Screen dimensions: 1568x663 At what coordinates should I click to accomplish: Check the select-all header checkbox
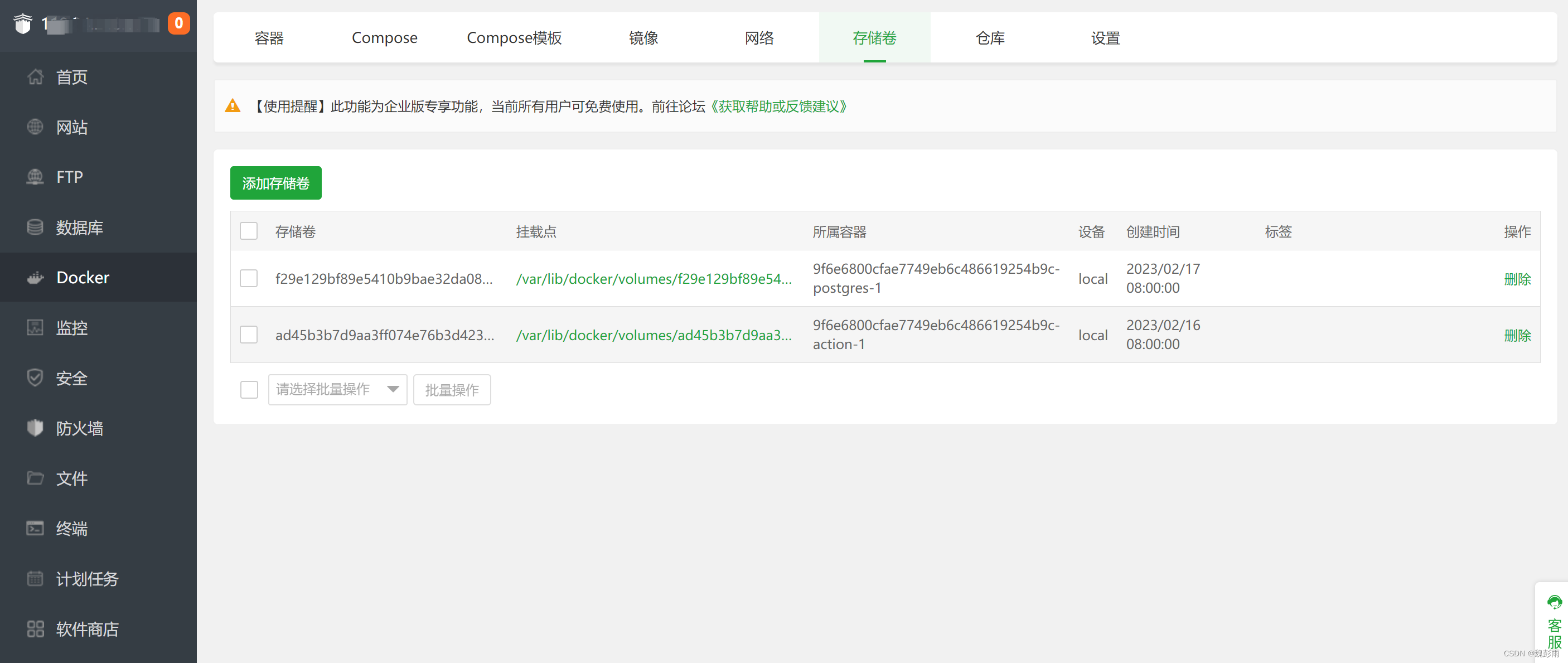248,231
